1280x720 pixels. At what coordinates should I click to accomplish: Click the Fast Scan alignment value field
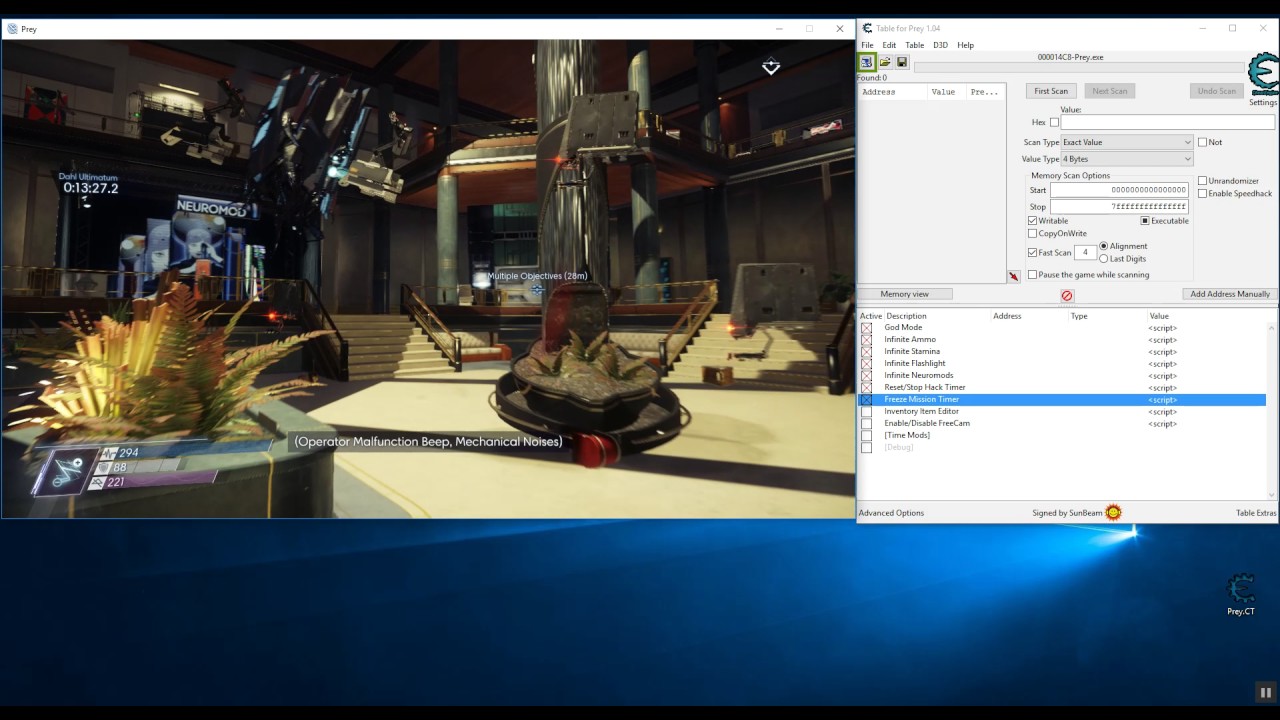(1085, 253)
